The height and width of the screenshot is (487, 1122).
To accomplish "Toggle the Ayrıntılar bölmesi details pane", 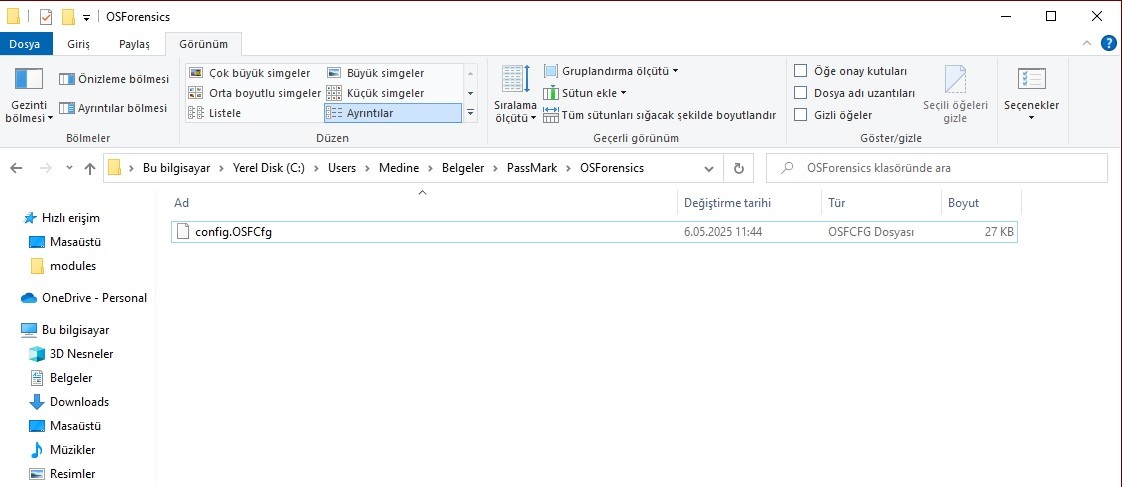I will point(113,108).
